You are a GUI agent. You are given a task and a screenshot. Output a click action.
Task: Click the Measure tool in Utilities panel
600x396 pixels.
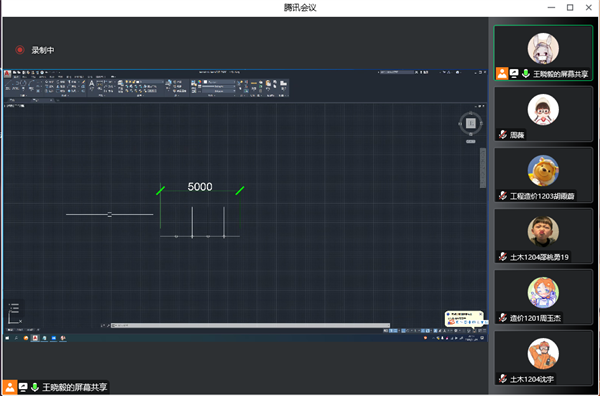pos(254,84)
